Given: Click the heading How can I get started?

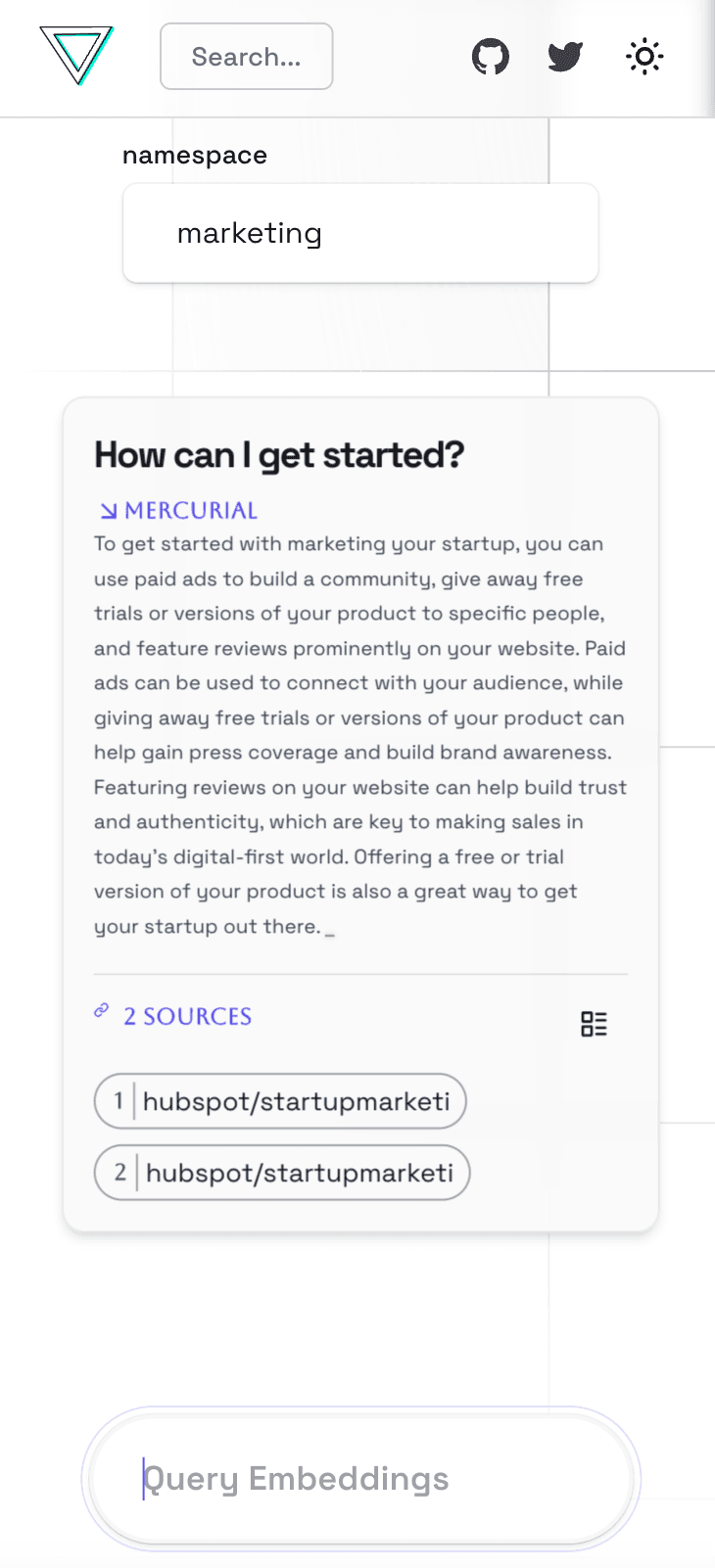Looking at the screenshot, I should 279,455.
